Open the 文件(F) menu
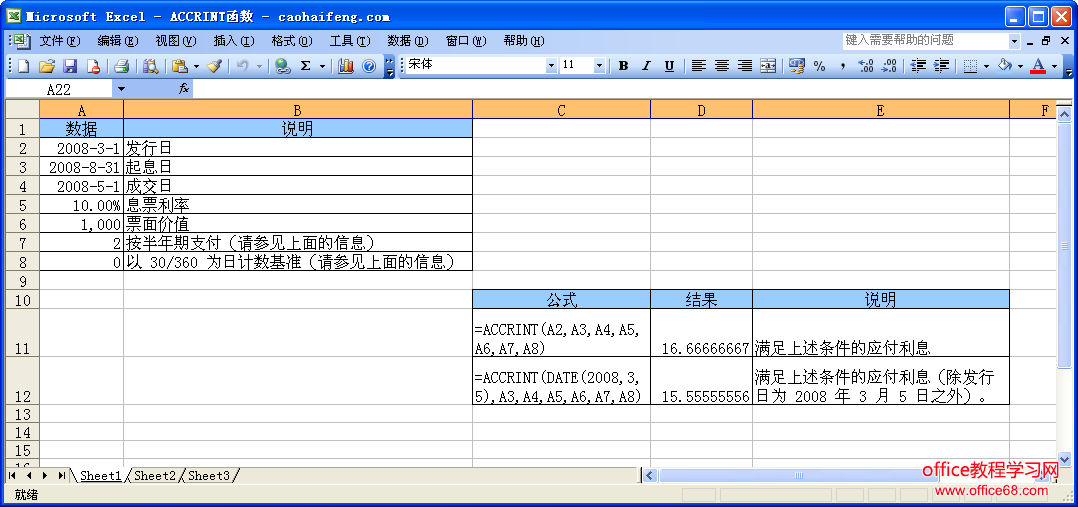This screenshot has width=1078, height=507. (x=60, y=41)
